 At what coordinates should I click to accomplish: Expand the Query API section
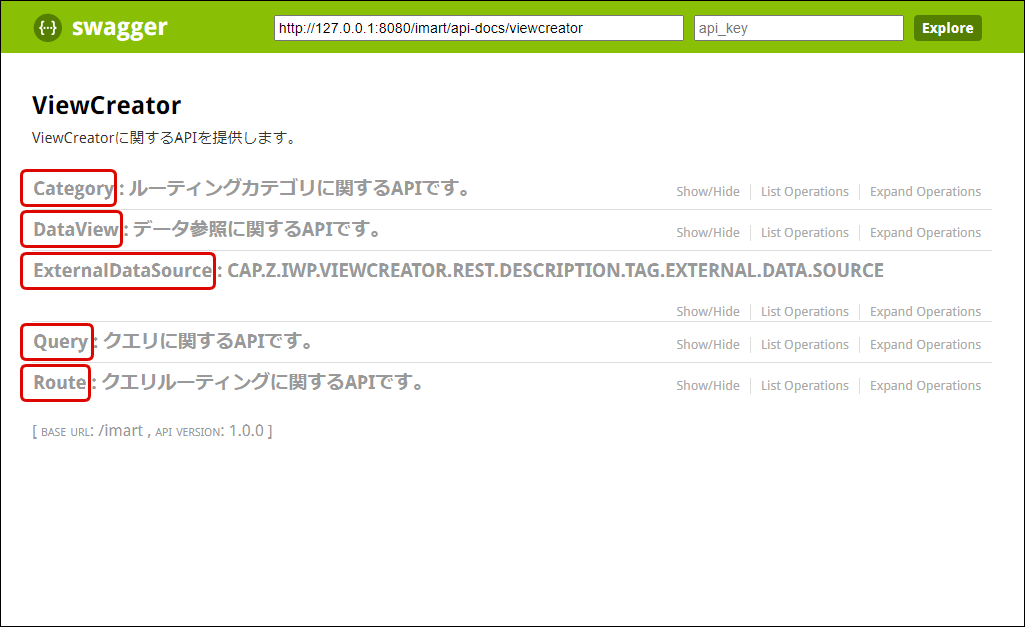click(x=60, y=341)
